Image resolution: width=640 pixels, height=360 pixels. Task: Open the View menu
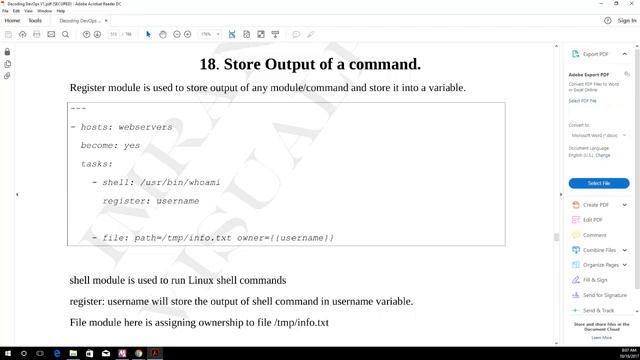28,11
